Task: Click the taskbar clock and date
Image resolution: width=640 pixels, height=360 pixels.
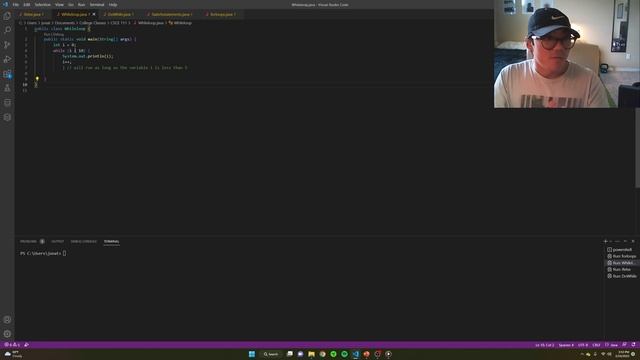Action: [x=623, y=354]
